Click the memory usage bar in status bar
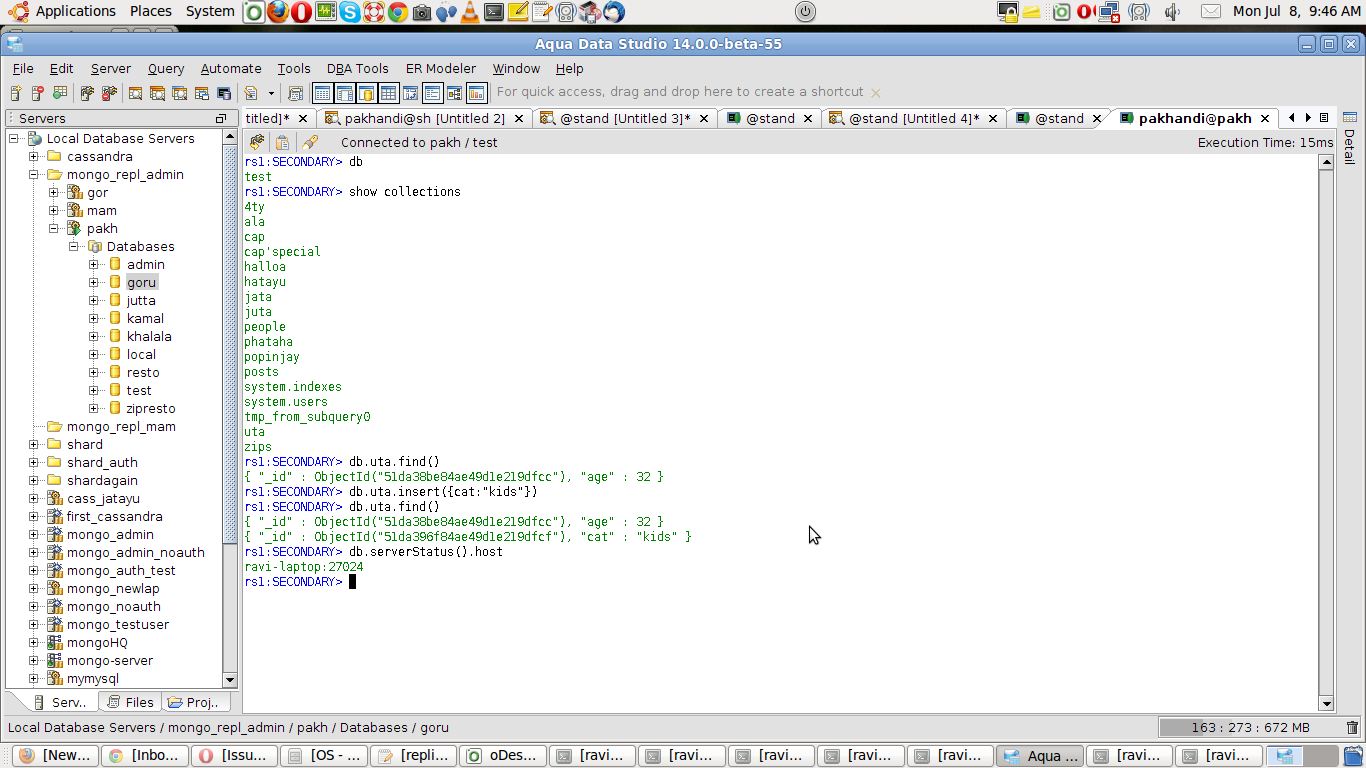Screen dimensions: 1366x768 tap(1248, 728)
